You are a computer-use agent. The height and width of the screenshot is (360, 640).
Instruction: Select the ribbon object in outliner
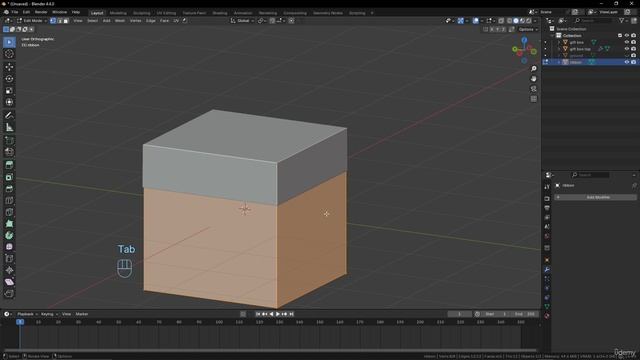(x=576, y=62)
